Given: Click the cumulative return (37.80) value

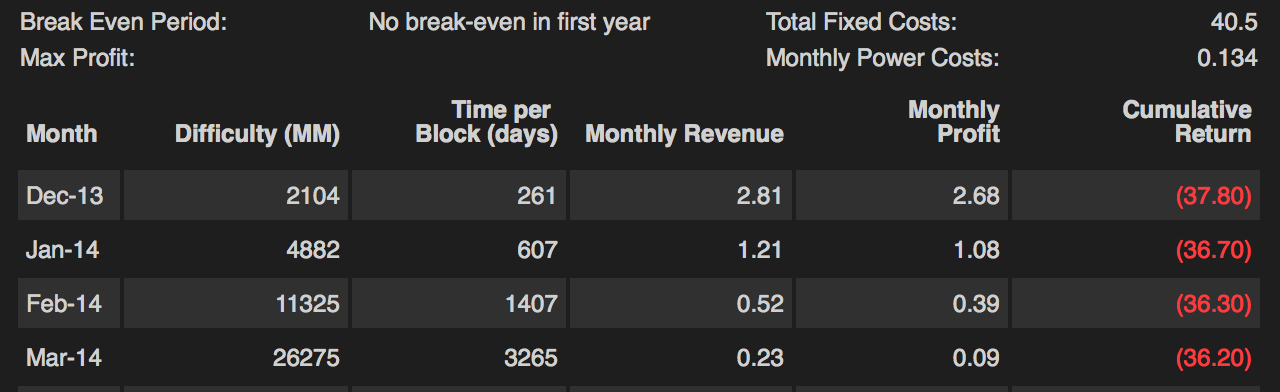Looking at the screenshot, I should point(1214,196).
